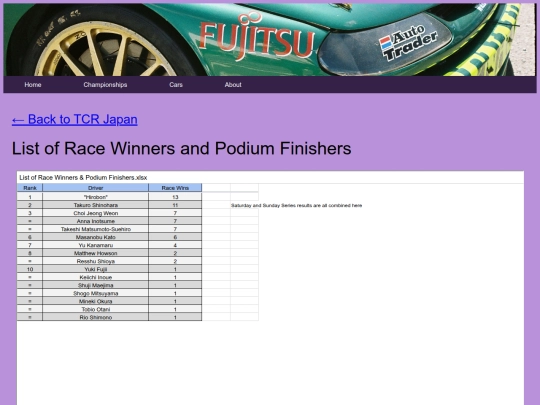Open the Cars menu item
The width and height of the screenshot is (540, 405).
click(176, 85)
